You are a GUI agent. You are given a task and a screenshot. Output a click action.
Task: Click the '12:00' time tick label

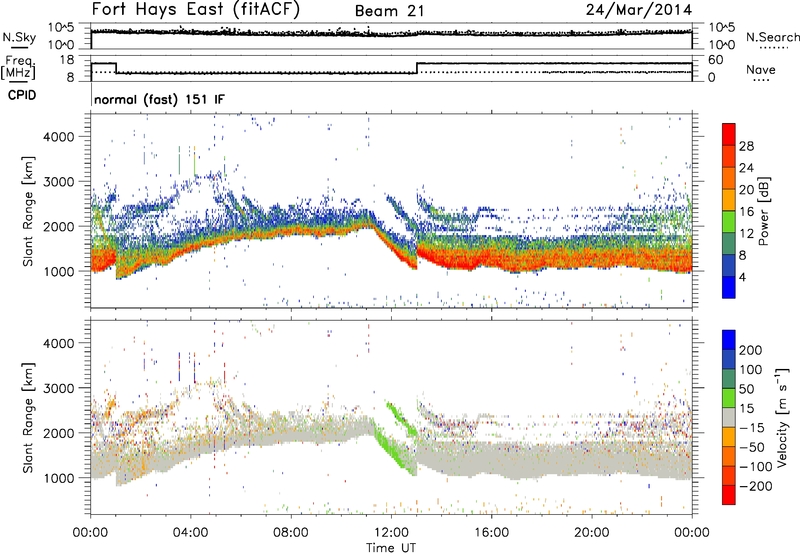[391, 532]
